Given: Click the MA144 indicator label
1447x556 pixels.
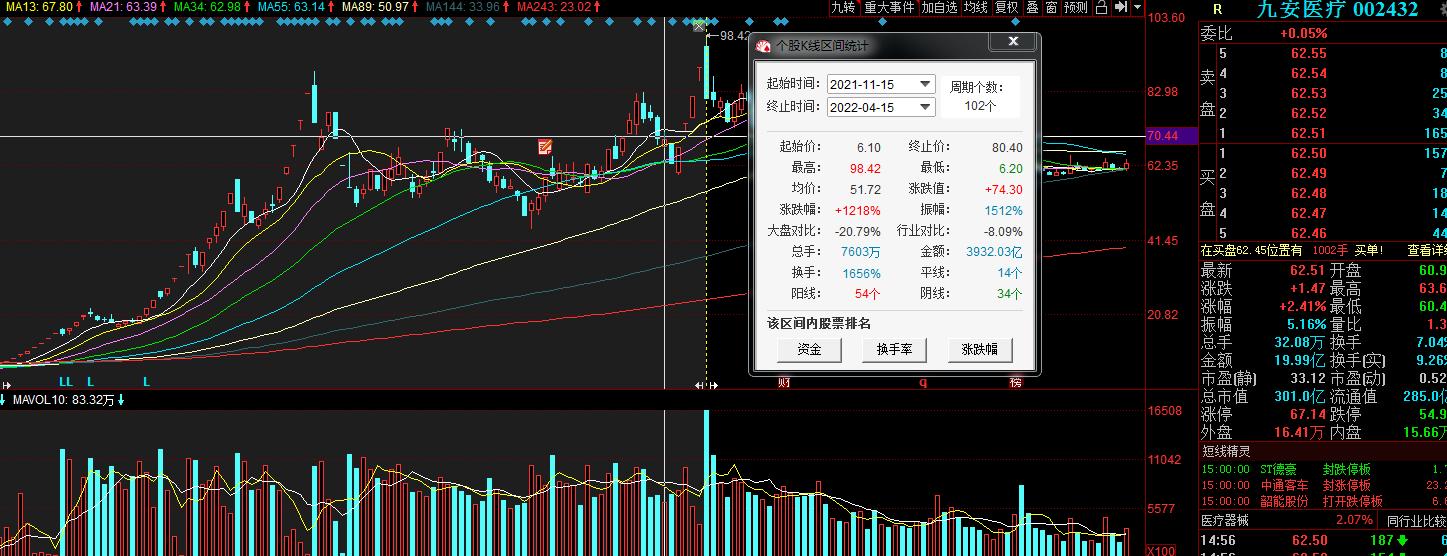Looking at the screenshot, I should click(x=463, y=7).
